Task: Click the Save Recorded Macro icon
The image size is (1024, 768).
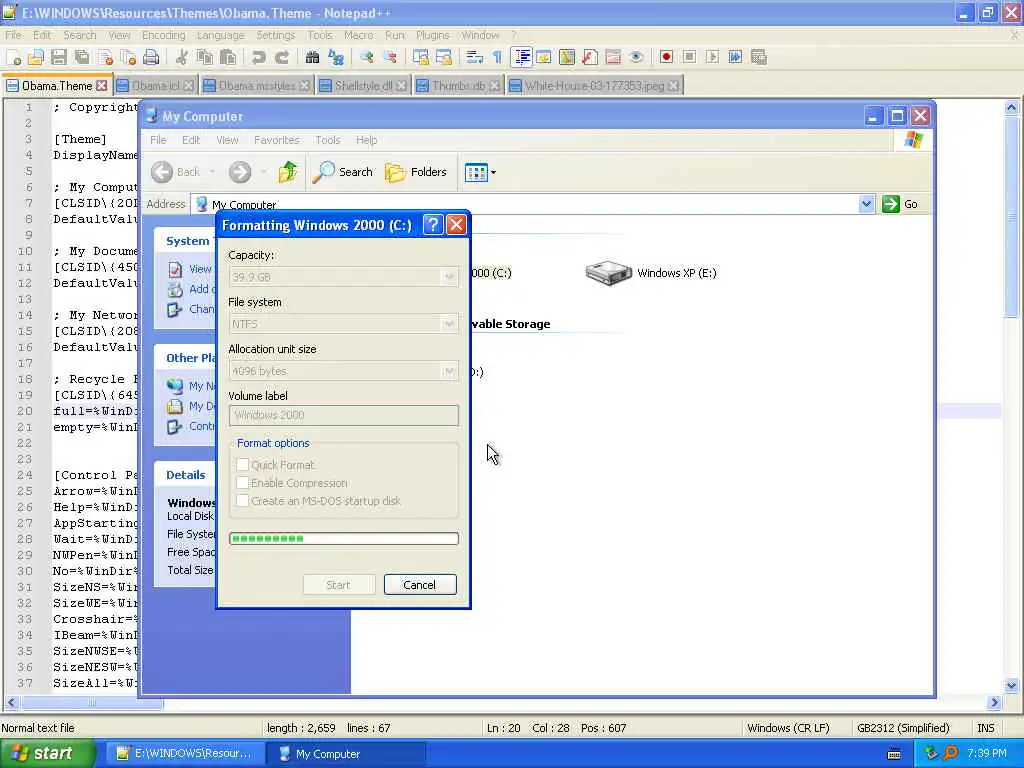Action: (759, 57)
